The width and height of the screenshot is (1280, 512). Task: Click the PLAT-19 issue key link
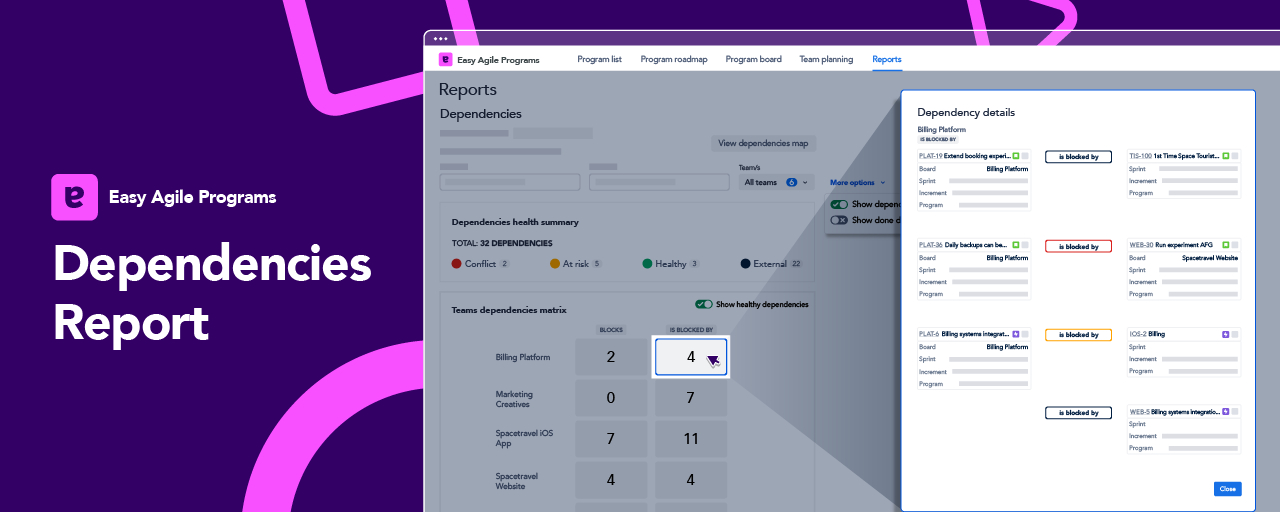pos(930,156)
